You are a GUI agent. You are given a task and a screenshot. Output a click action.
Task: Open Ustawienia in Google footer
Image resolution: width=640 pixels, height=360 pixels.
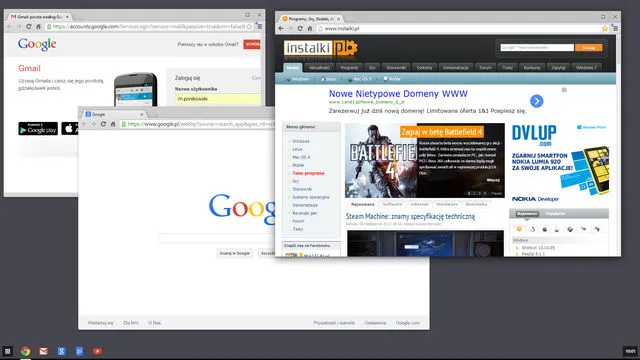(x=375, y=323)
